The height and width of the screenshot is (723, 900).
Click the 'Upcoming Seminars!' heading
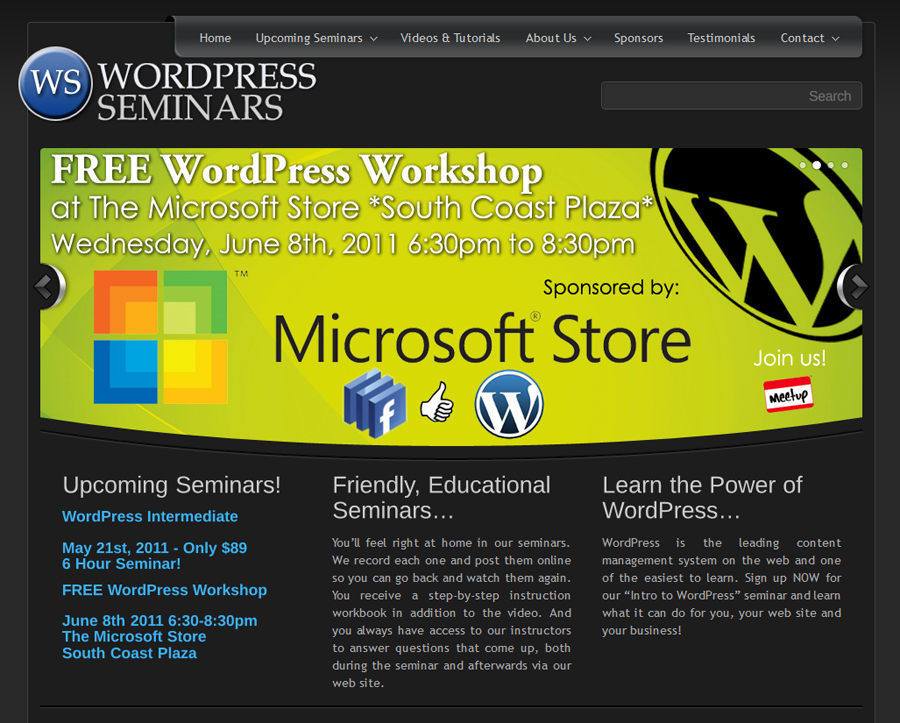[172, 485]
